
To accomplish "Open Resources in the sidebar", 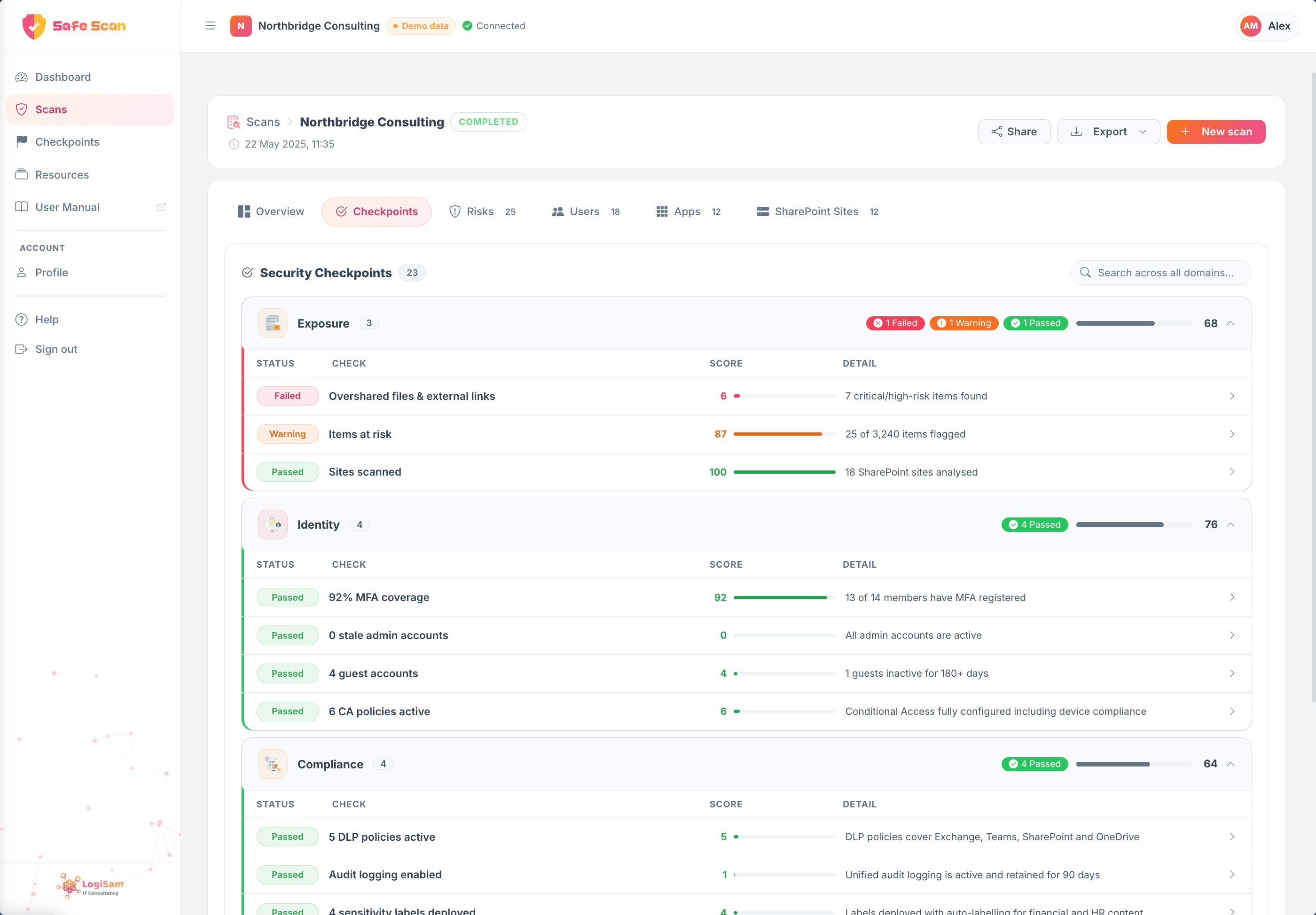I will tap(90, 175).
